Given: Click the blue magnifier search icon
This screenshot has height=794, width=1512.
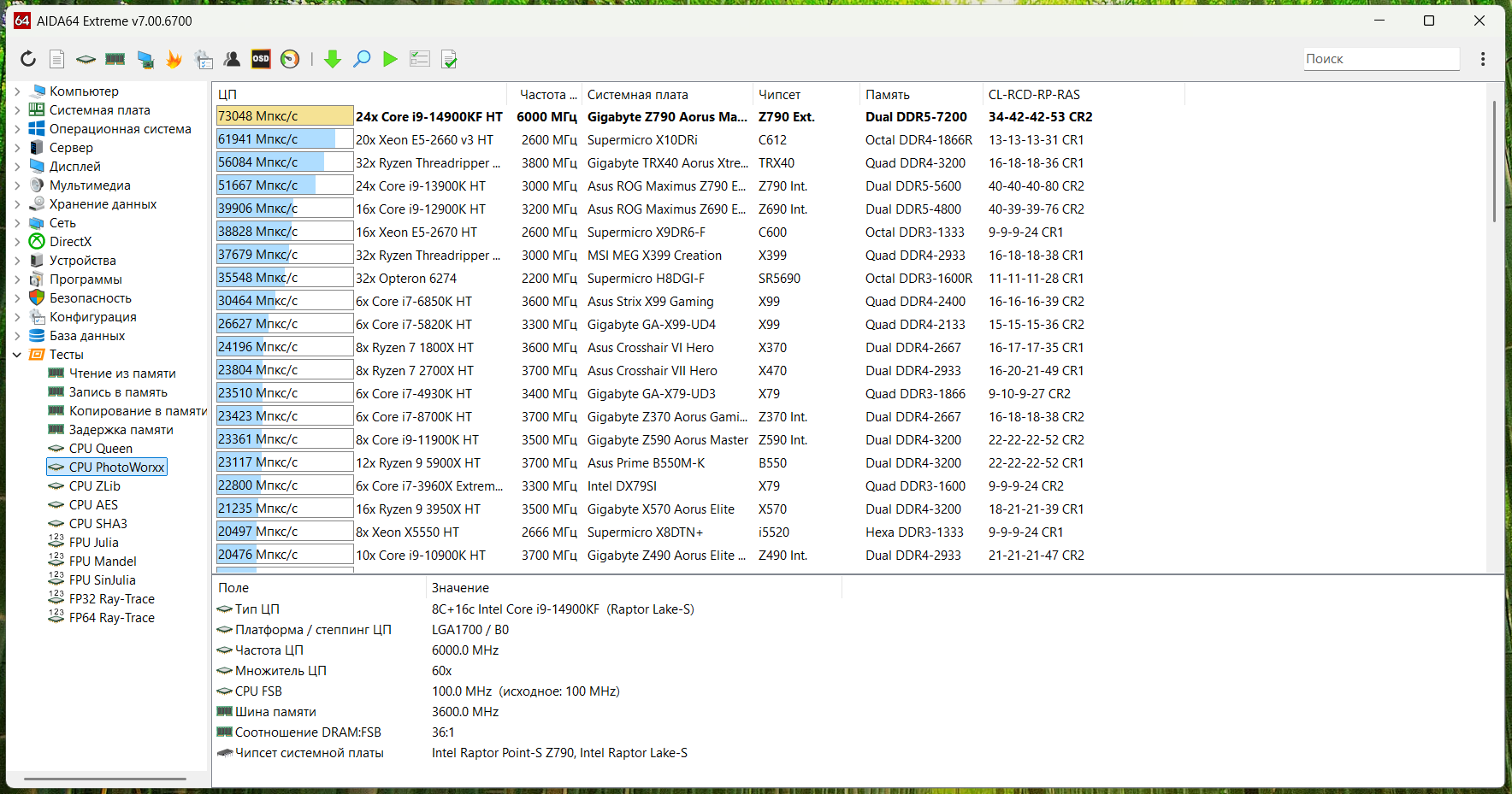Looking at the screenshot, I should pos(362,59).
